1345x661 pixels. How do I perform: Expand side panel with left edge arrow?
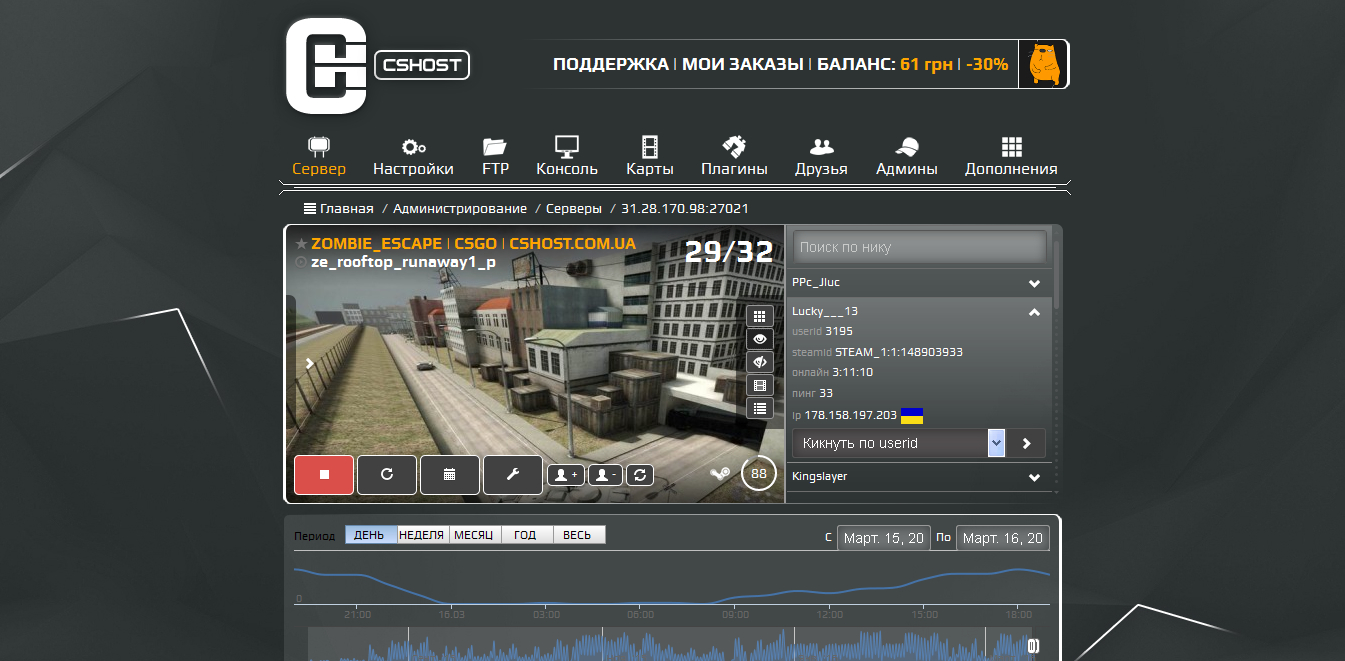[x=310, y=364]
